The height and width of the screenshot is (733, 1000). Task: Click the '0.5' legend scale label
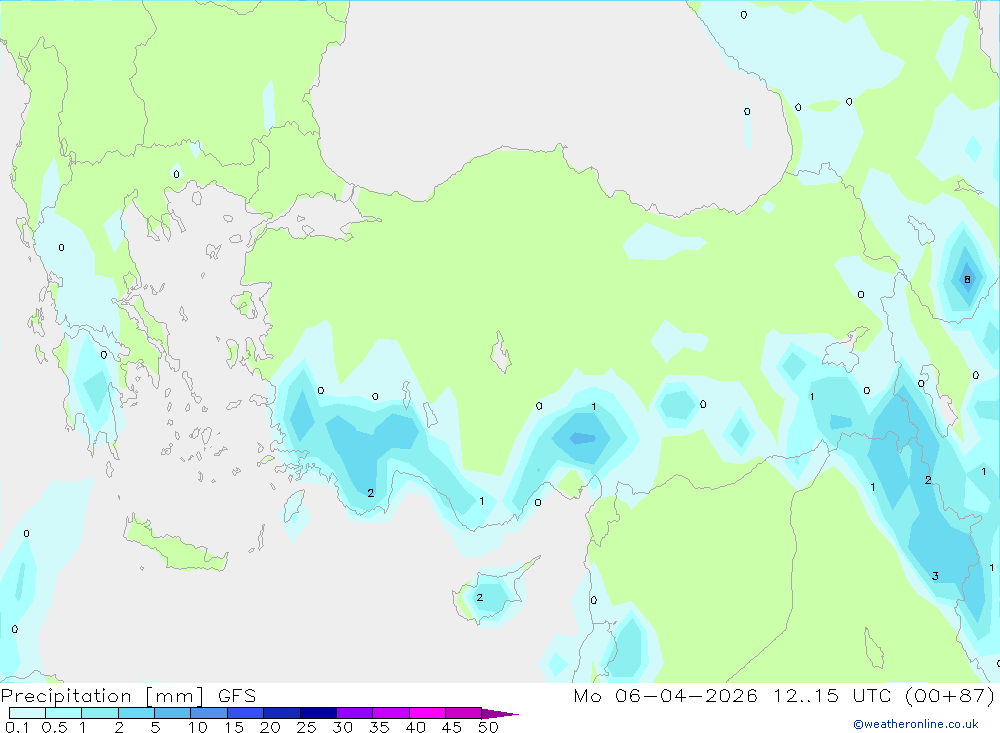pos(54,727)
